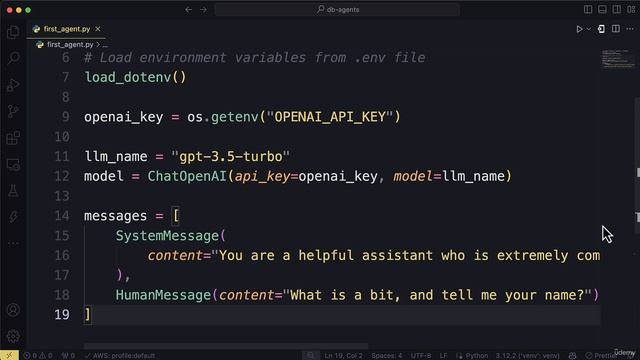Open the Testing beaker view
640x360 pixels.
click(13, 191)
